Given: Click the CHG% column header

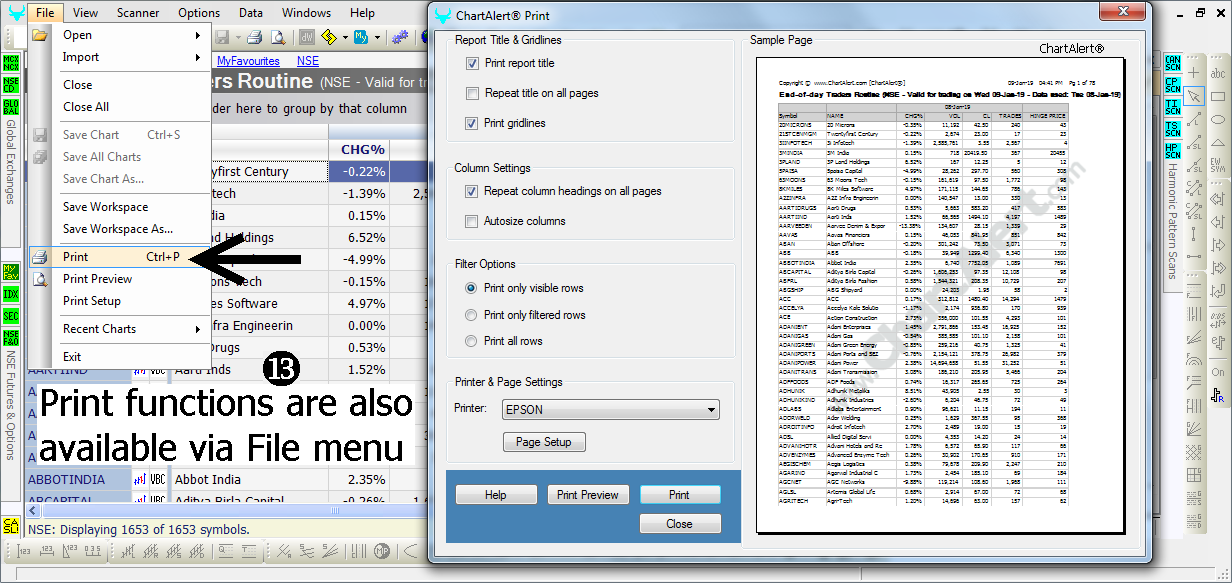Looking at the screenshot, I should tap(363, 150).
